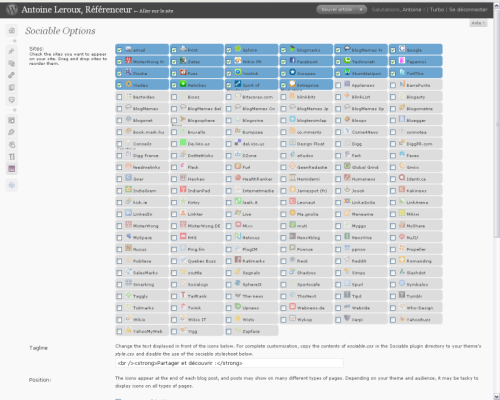
Task: Click the MySpace site icon
Action: tap(128, 236)
